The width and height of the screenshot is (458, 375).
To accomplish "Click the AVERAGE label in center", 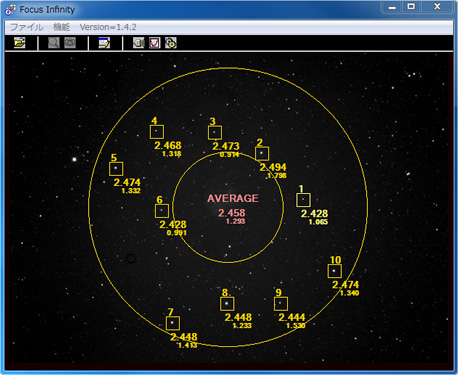I will (233, 198).
